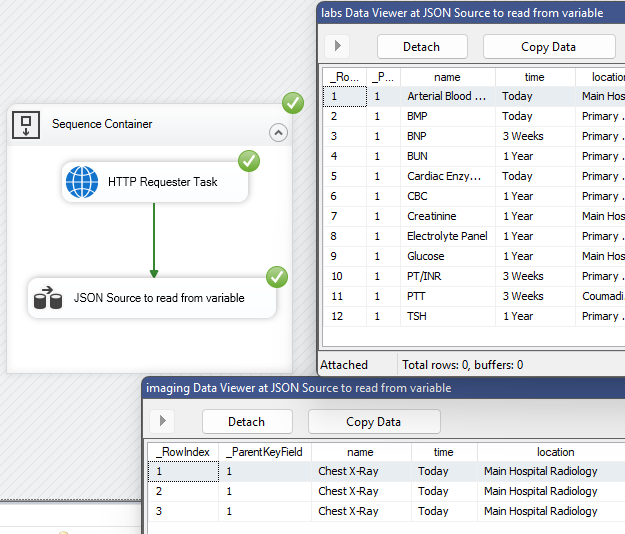Click Copy Data in the labs Data Viewer
The height and width of the screenshot is (534, 625).
pos(549,47)
